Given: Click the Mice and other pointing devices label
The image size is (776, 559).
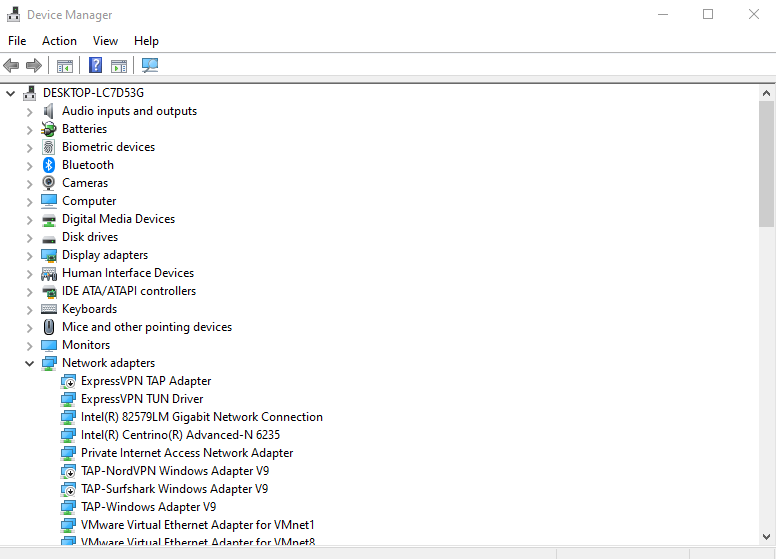Looking at the screenshot, I should 146,327.
